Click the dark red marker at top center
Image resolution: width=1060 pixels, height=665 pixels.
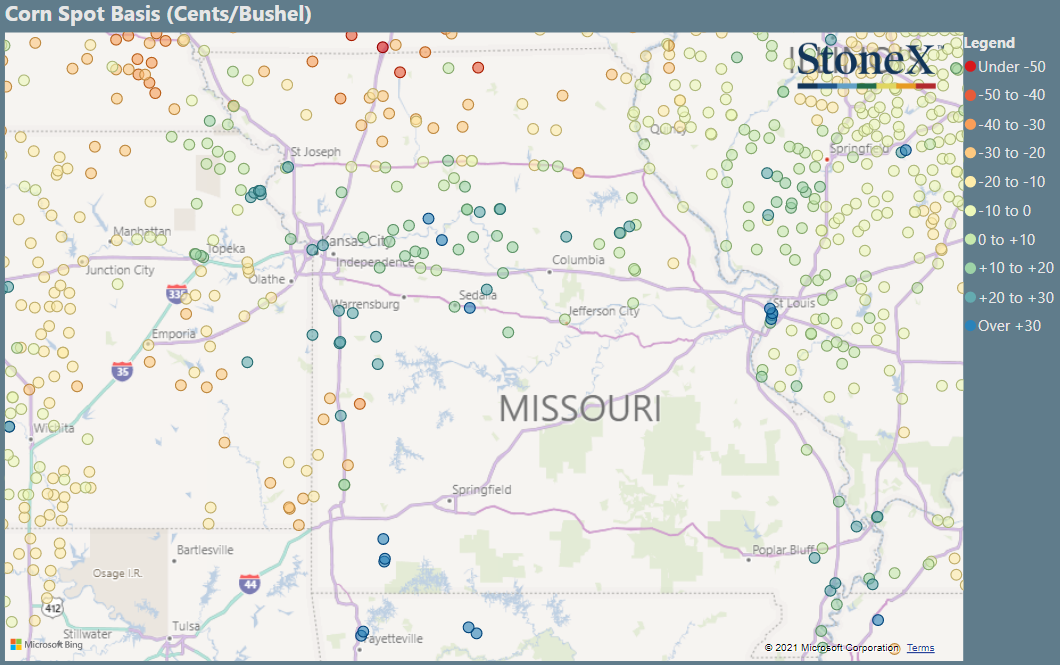[383, 47]
